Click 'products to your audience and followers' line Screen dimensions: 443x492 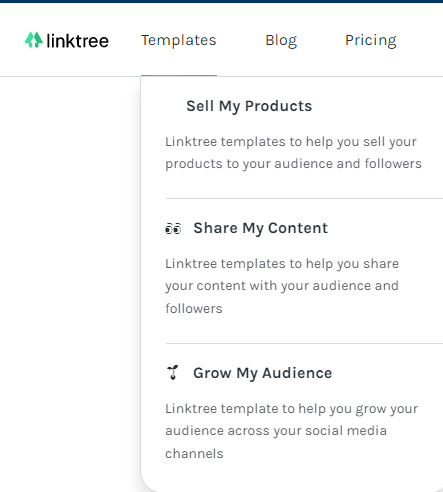click(293, 164)
